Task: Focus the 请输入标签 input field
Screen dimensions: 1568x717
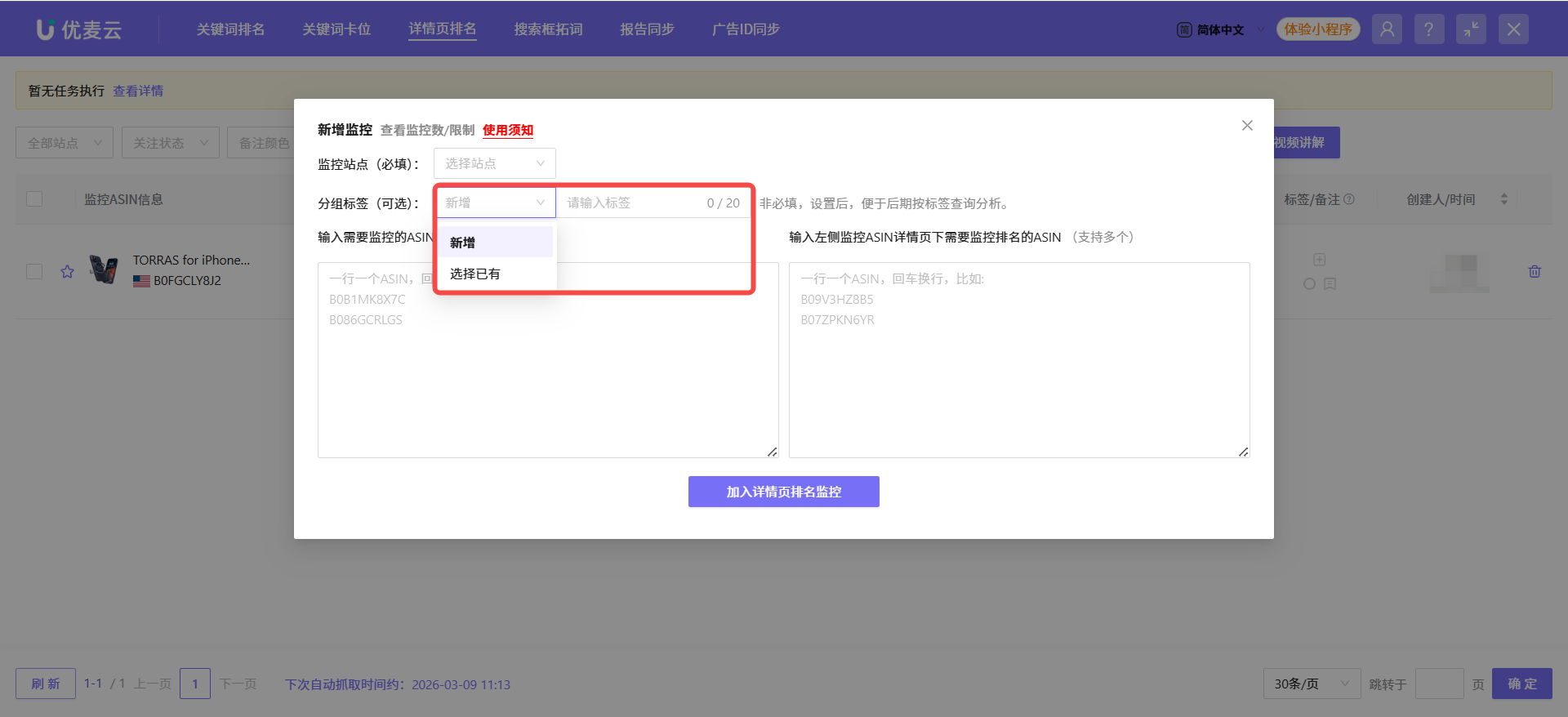Action: click(653, 203)
